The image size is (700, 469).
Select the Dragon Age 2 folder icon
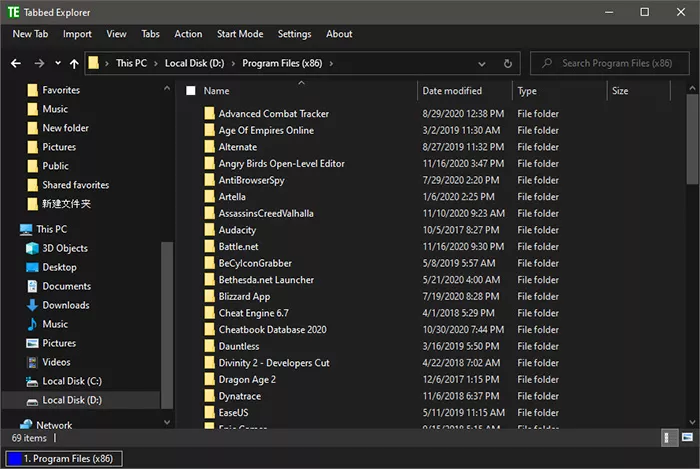(210, 379)
